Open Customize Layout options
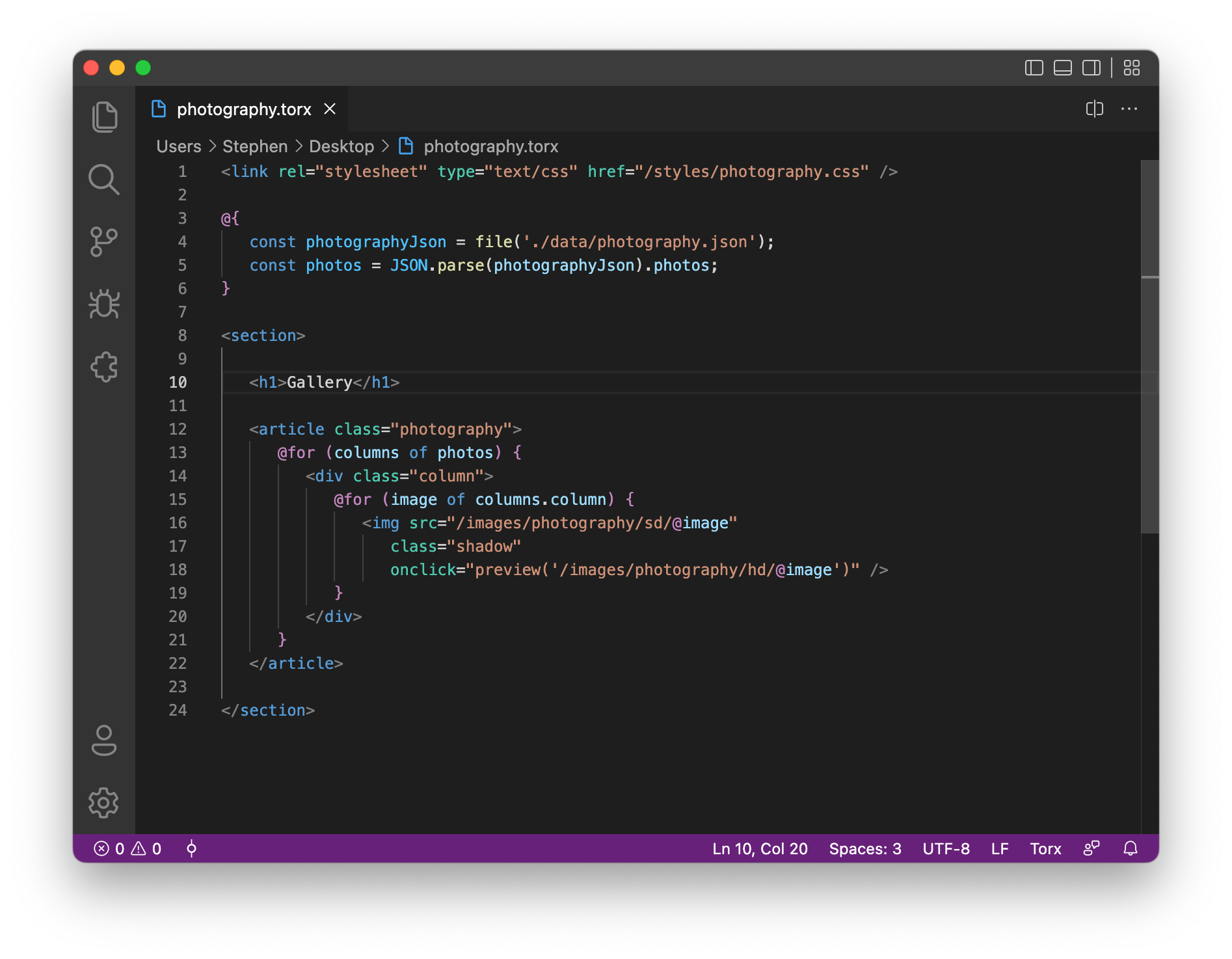This screenshot has height=959, width=1232. (x=1132, y=68)
